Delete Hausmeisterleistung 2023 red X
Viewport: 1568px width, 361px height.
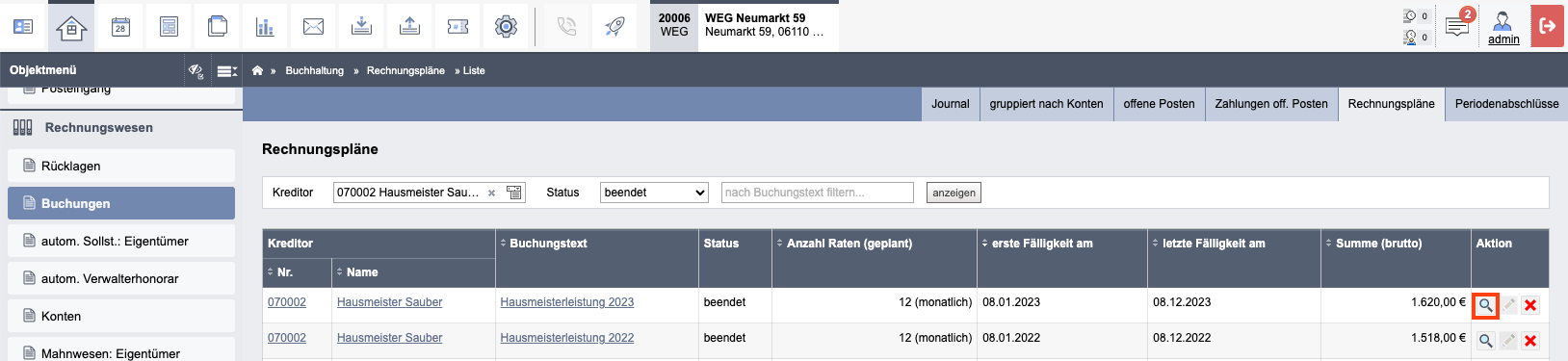click(1530, 305)
